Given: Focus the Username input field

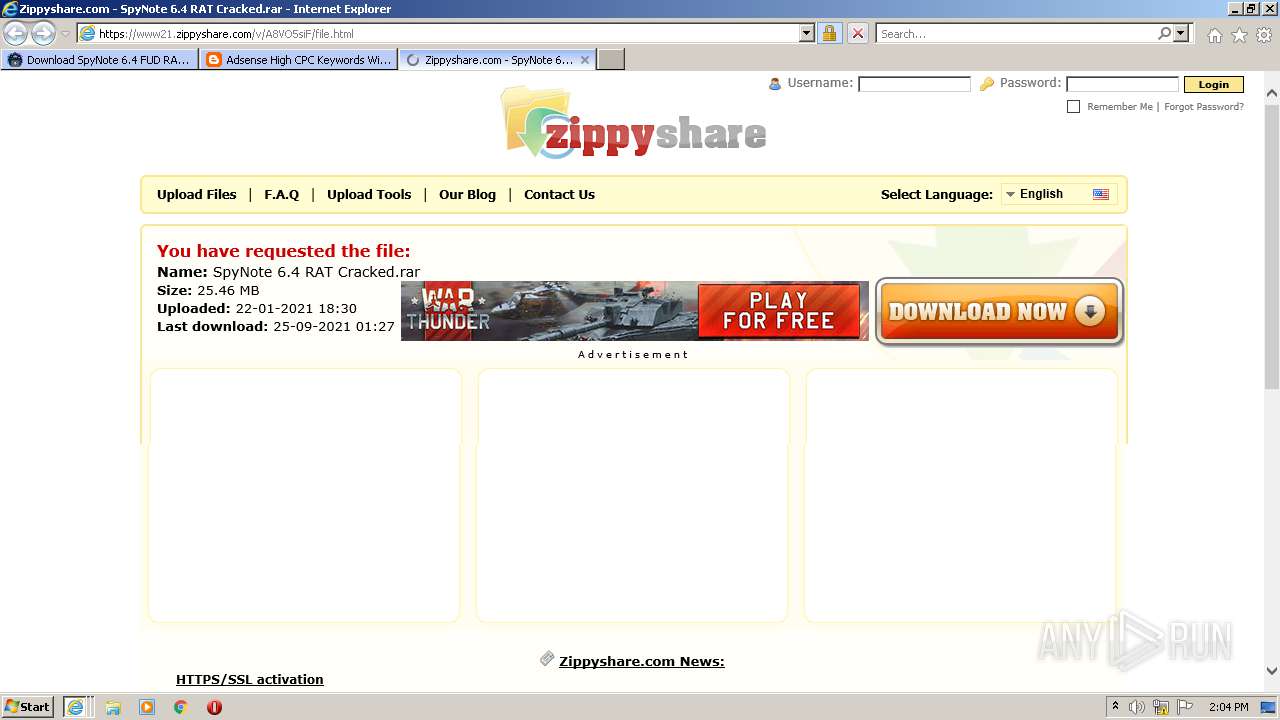Looking at the screenshot, I should pos(914,84).
